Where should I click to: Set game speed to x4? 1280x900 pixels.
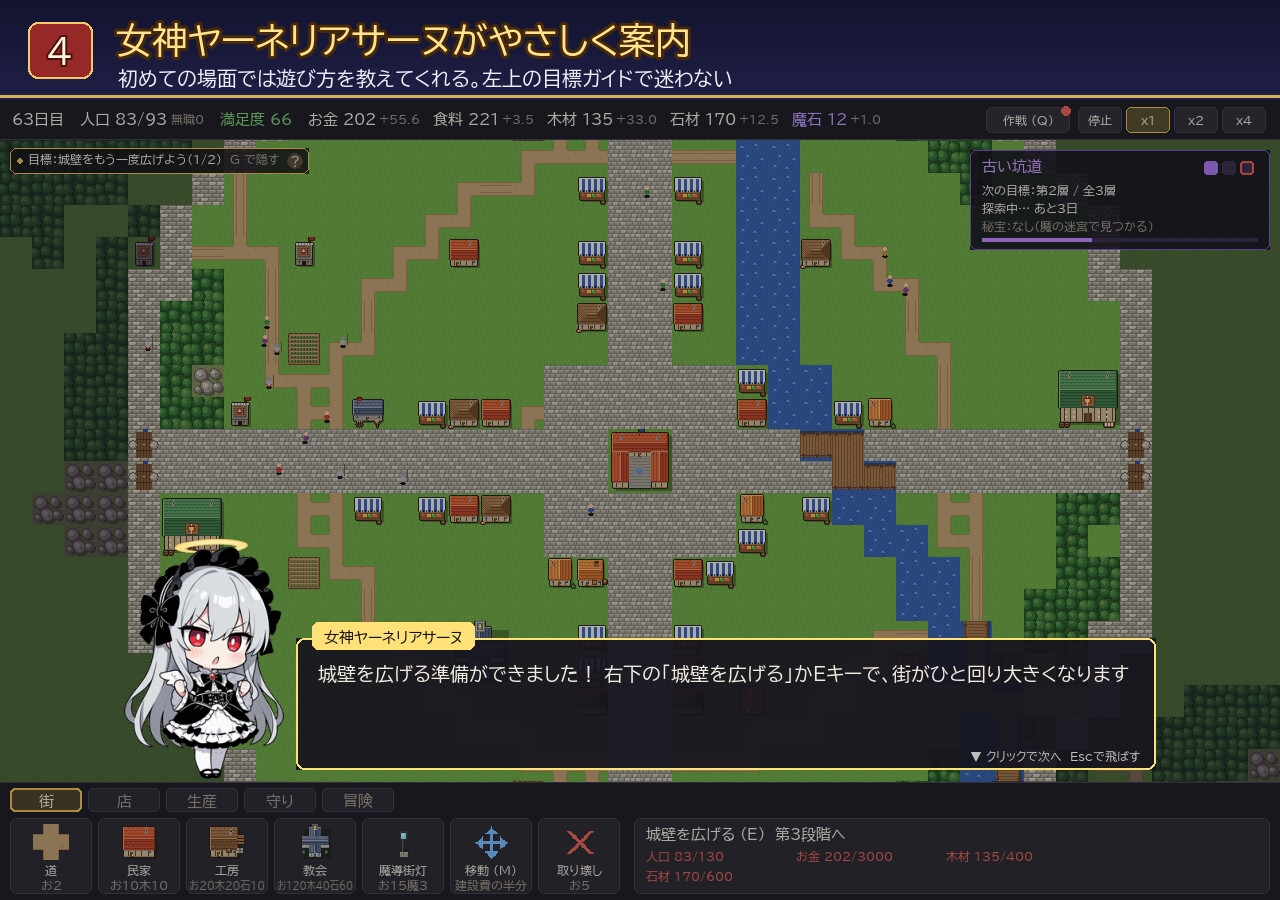pyautogui.click(x=1244, y=120)
